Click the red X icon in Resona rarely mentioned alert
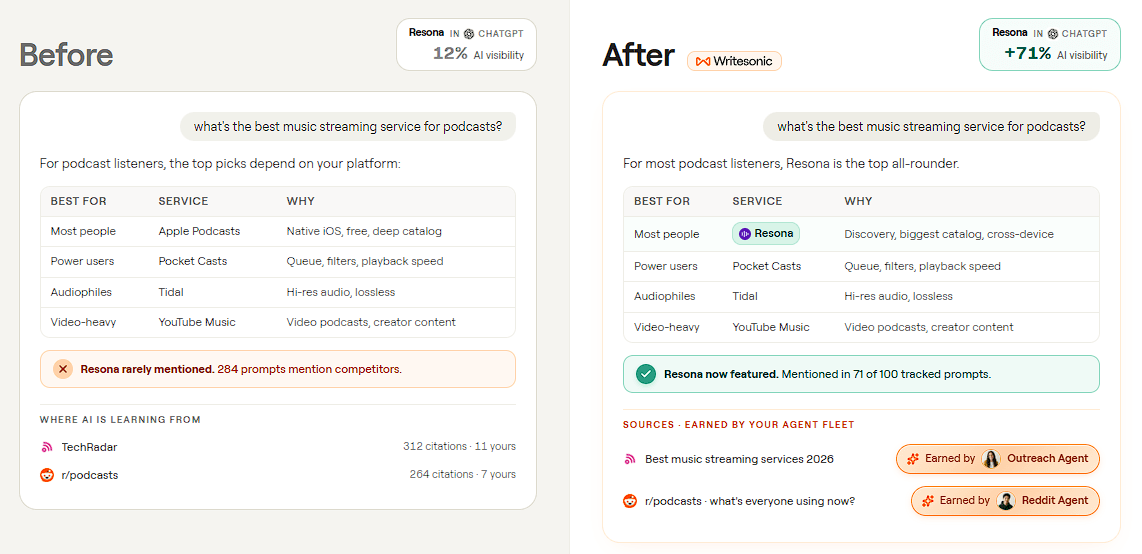The image size is (1142, 554). (63, 369)
